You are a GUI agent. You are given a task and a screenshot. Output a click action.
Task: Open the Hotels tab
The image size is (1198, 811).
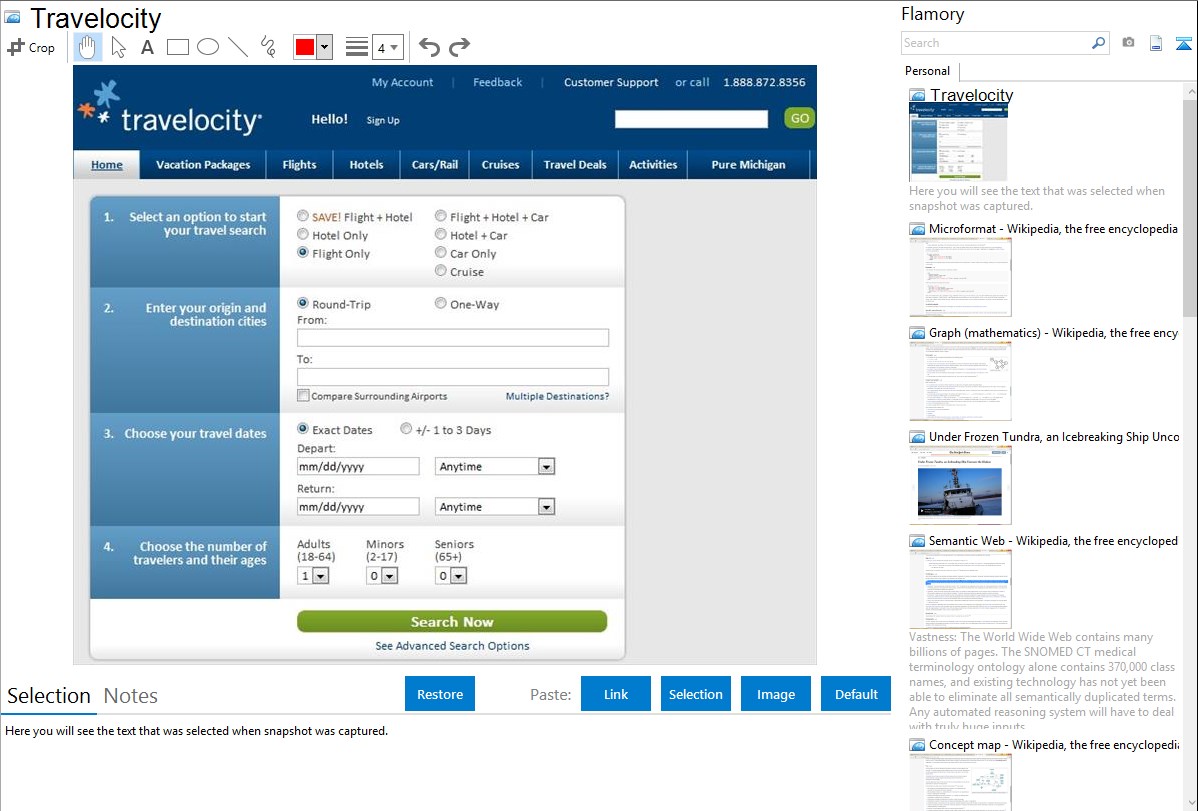coord(367,164)
